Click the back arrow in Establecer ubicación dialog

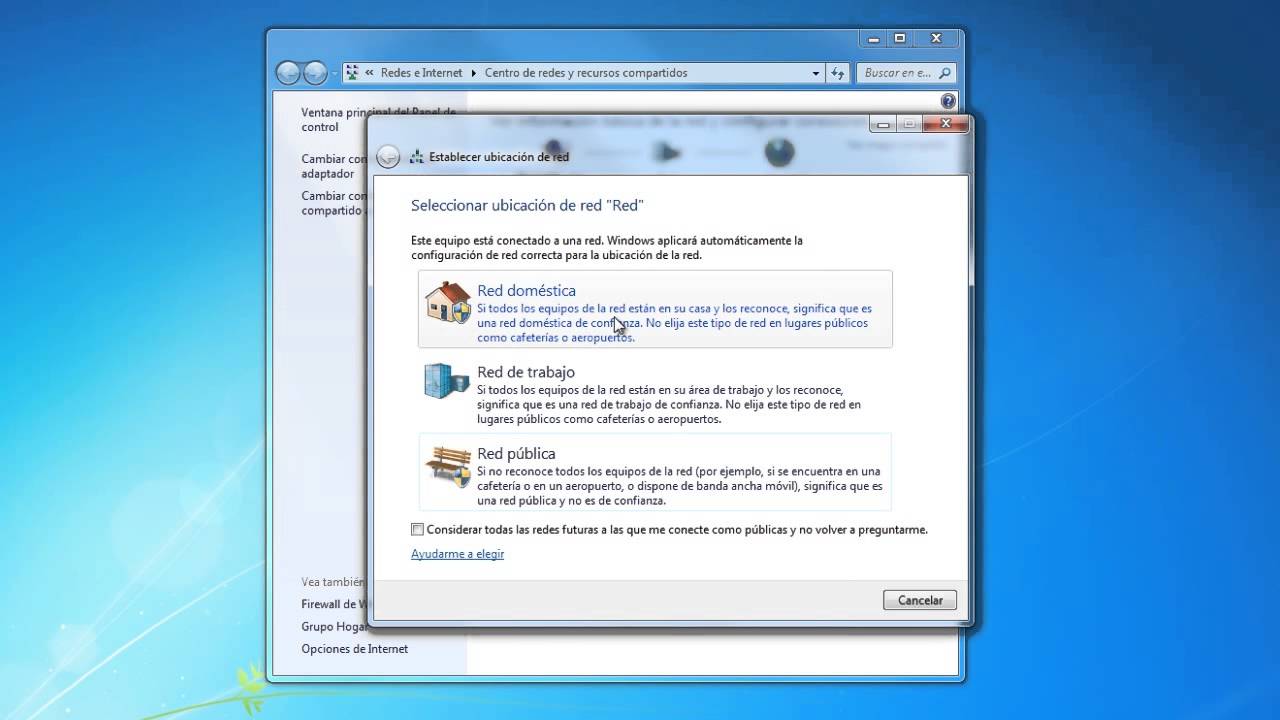tap(389, 157)
